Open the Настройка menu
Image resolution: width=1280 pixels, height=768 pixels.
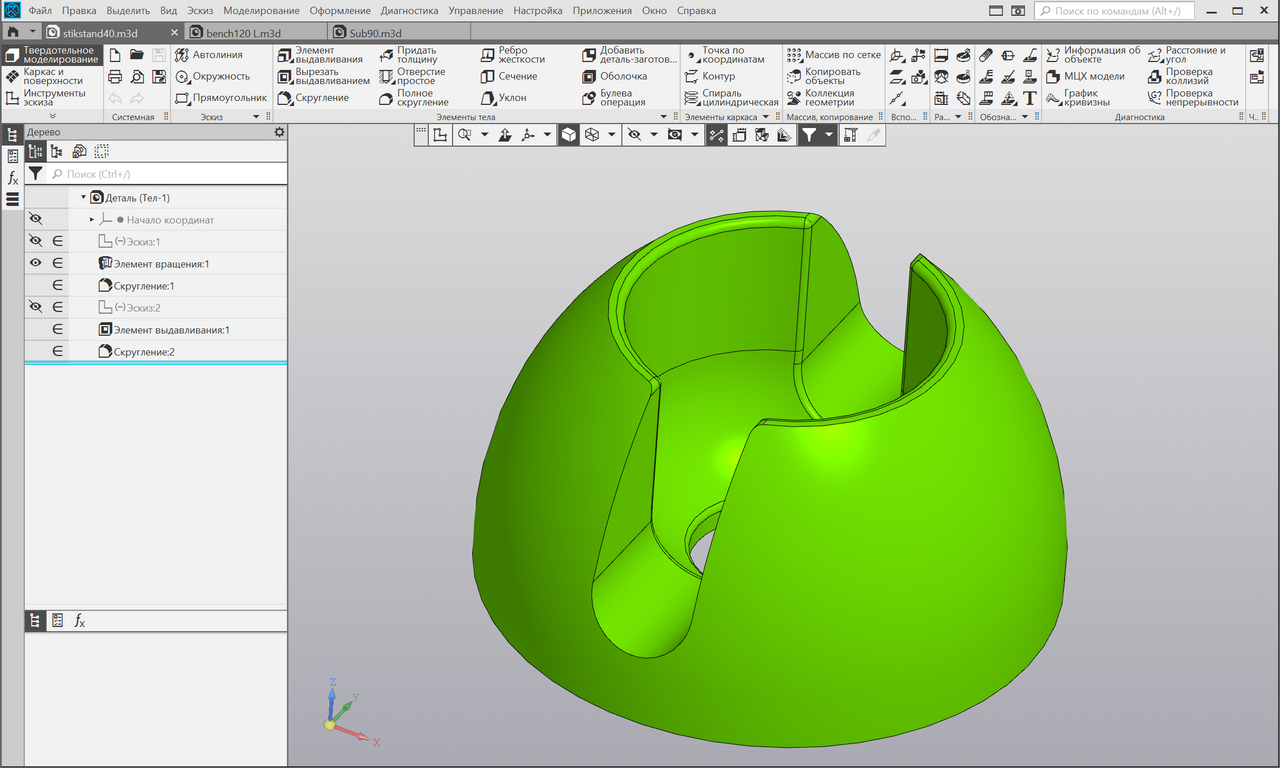tap(538, 10)
